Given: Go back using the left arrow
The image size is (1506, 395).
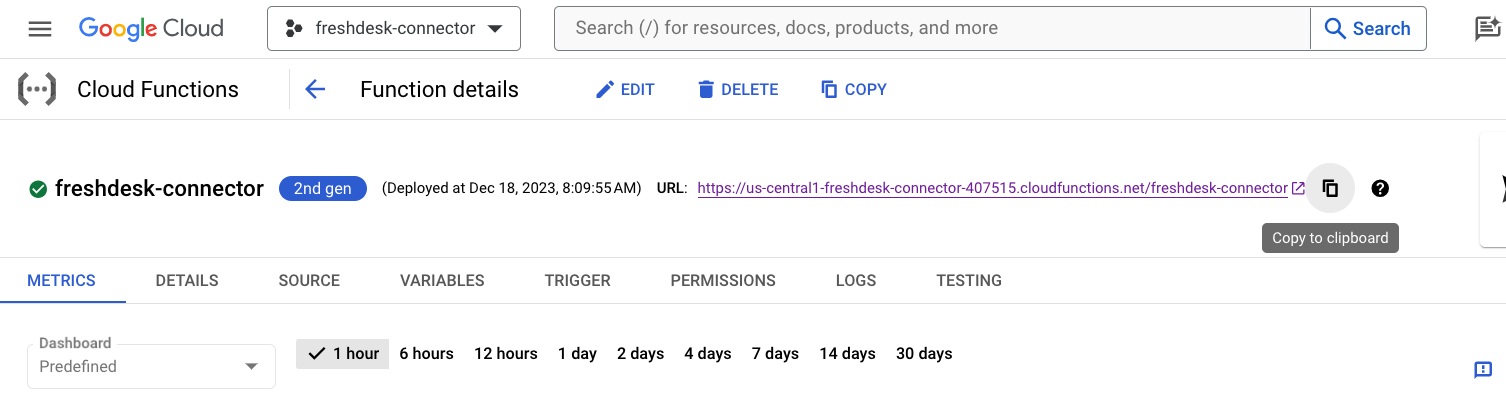Looking at the screenshot, I should click(315, 89).
